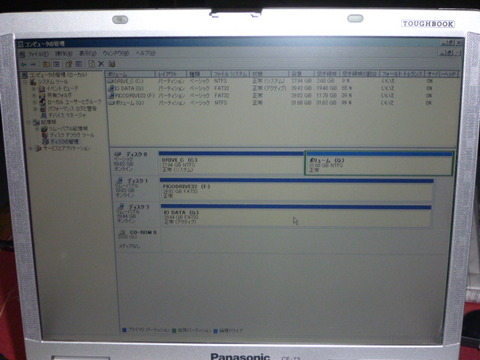The height and width of the screenshot is (360, 480).
Task: Click the ディスク 0 disk label
Action: tap(137, 155)
